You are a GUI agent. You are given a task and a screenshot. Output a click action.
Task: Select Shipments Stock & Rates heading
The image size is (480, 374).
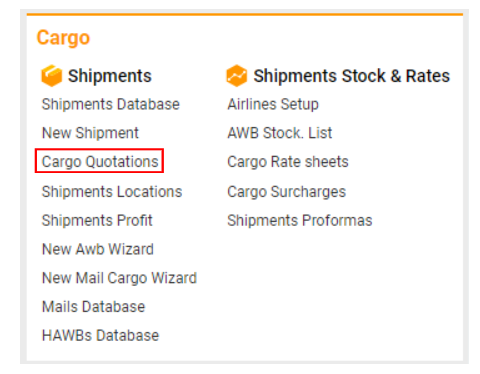click(x=352, y=76)
